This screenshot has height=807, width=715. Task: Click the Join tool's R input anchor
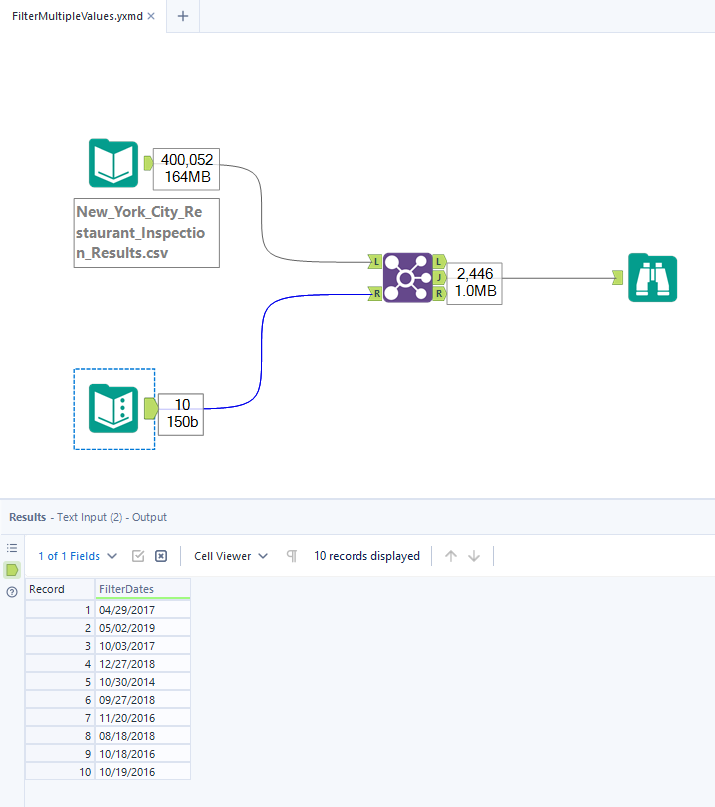tap(375, 293)
